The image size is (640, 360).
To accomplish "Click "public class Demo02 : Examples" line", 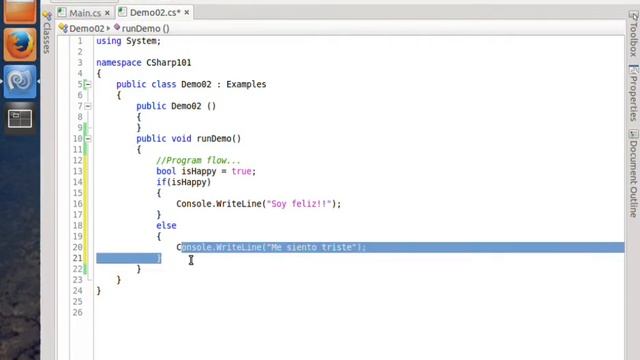I will click(x=191, y=84).
